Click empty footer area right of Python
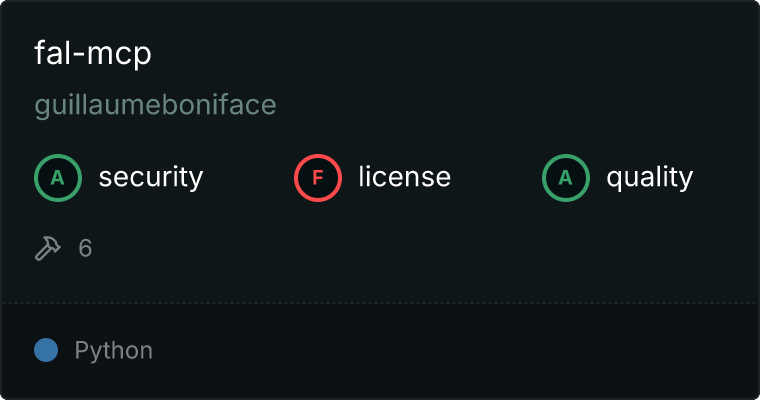 click(450, 351)
